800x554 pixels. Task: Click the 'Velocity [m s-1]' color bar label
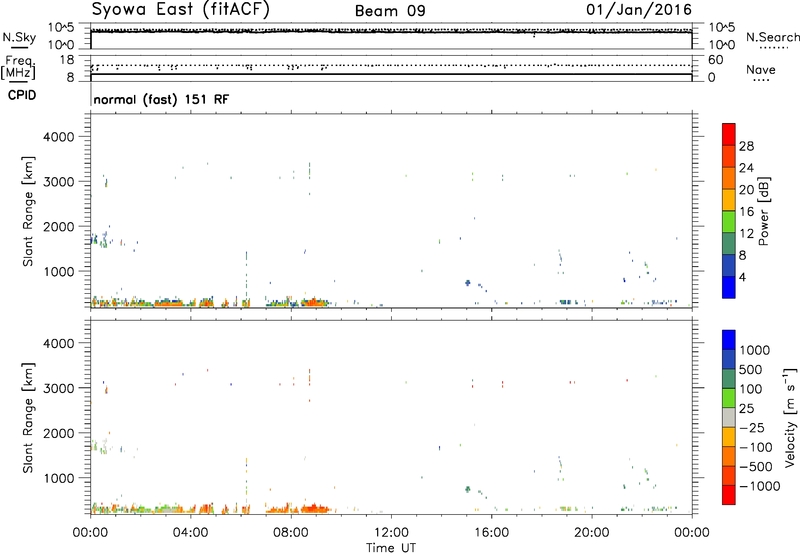[790, 417]
